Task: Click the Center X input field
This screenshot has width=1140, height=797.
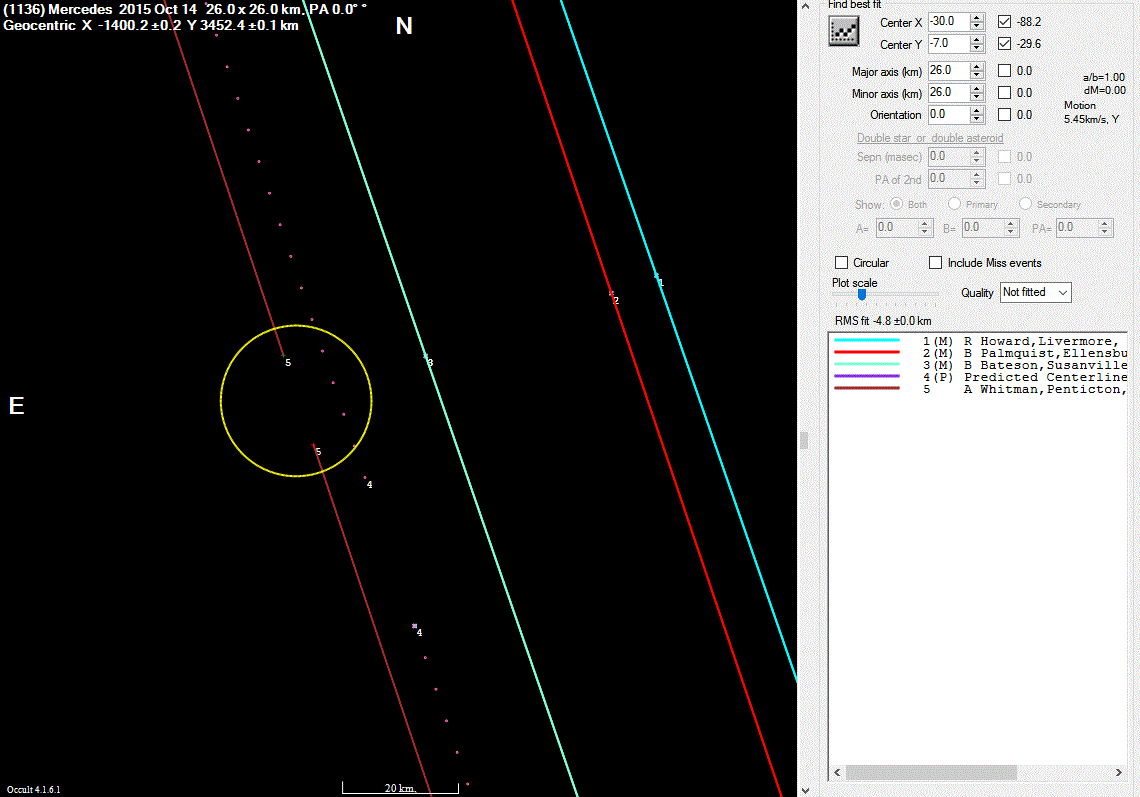Action: tap(949, 22)
